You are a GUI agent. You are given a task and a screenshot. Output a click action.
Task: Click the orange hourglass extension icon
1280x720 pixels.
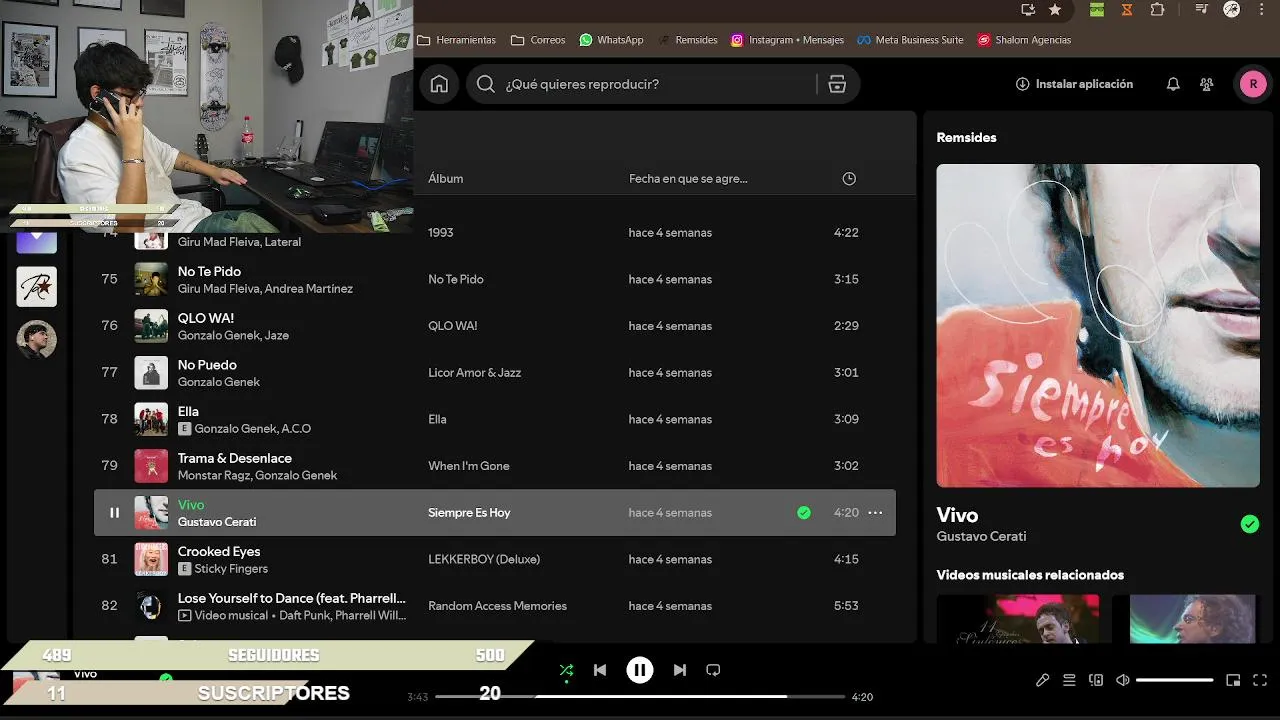(x=1127, y=9)
